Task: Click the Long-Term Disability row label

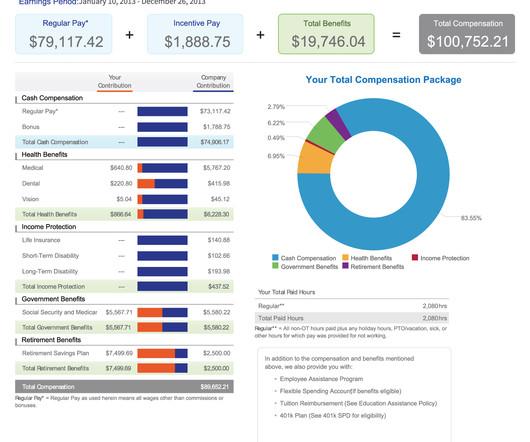Action: [50, 272]
